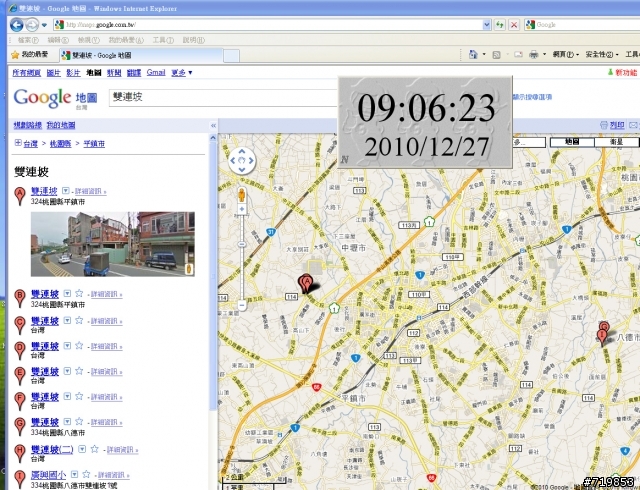
Task: Click red marker A icon in results list
Action: 20,196
